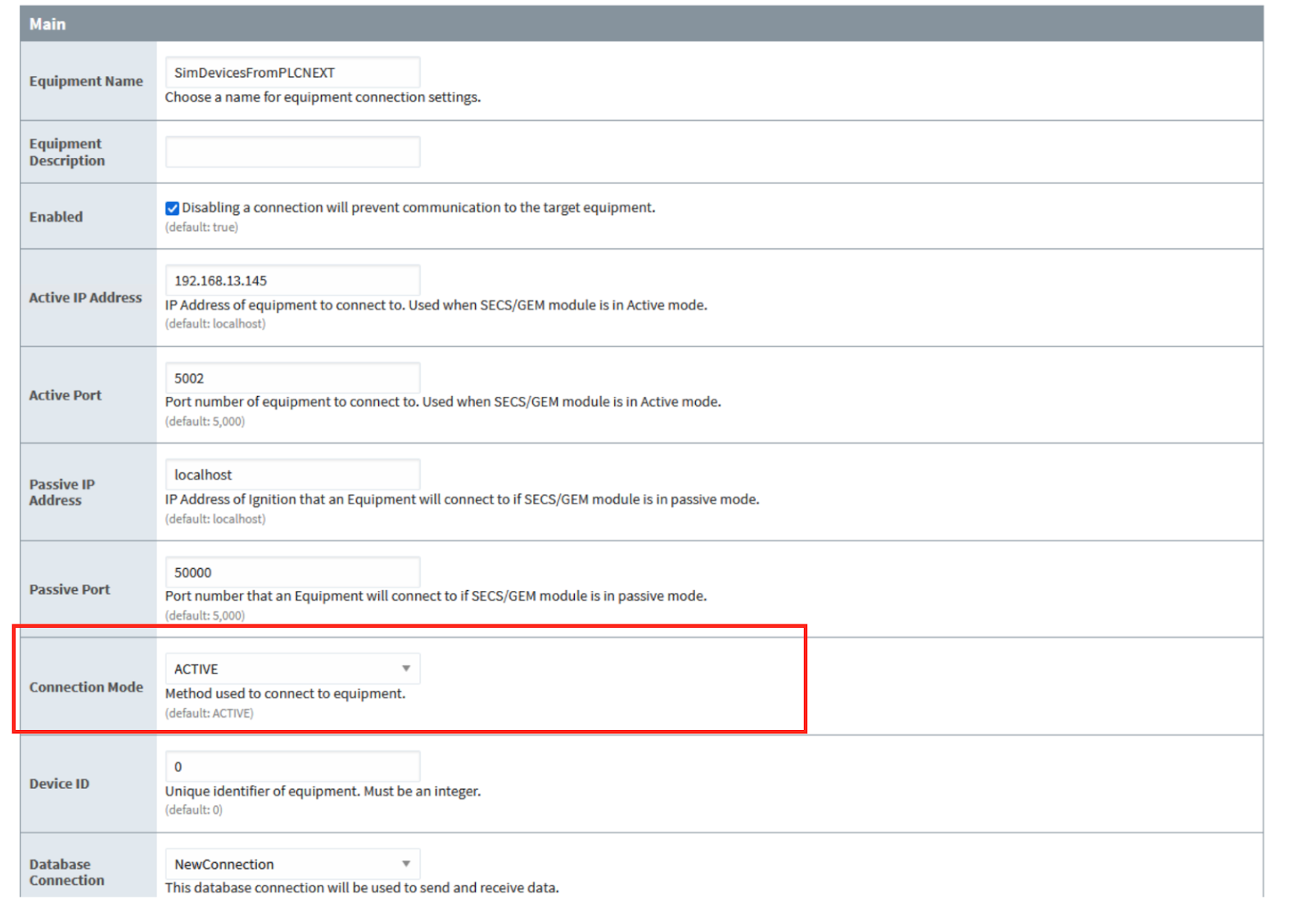Click the empty Equipment Description field
The image size is (1310, 924).
point(292,151)
